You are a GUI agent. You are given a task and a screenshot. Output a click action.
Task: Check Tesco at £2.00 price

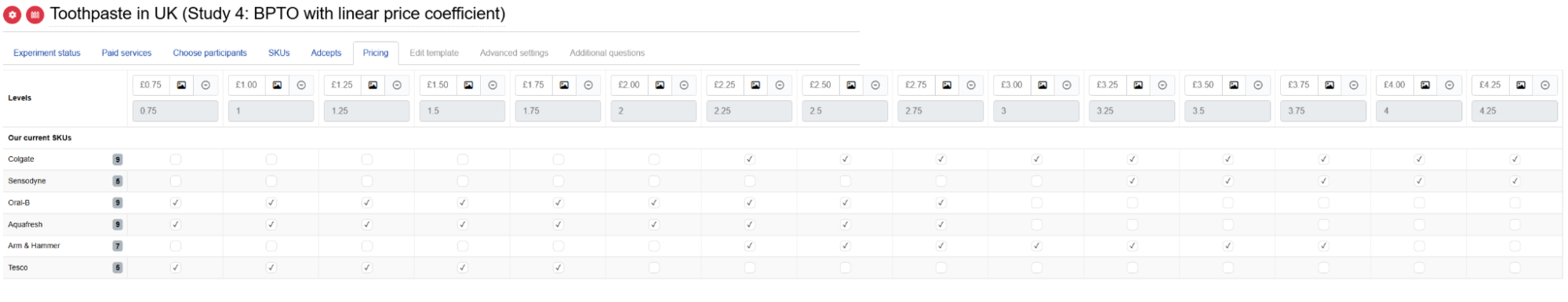pos(654,267)
